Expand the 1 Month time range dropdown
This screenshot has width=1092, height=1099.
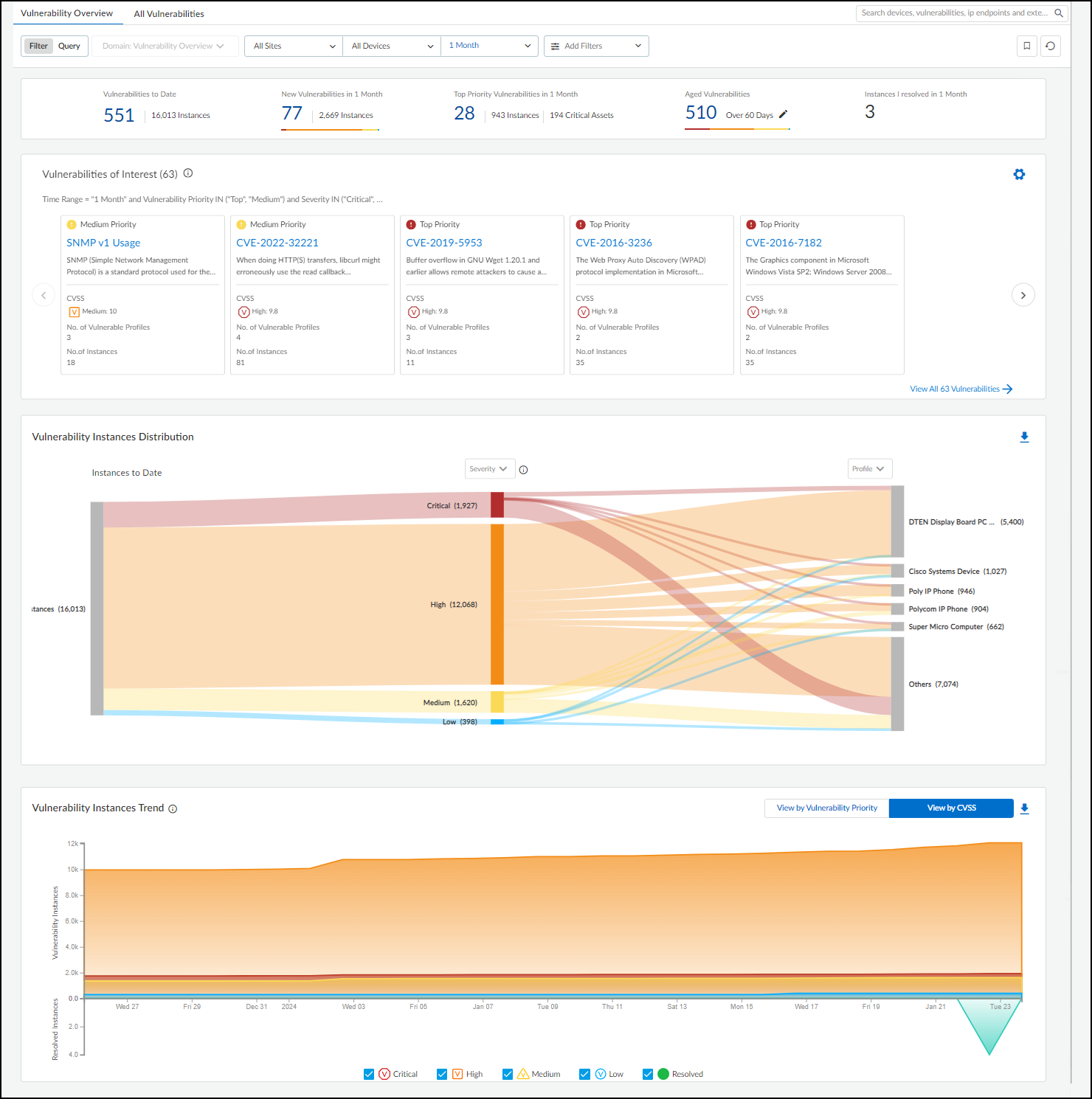pos(489,46)
